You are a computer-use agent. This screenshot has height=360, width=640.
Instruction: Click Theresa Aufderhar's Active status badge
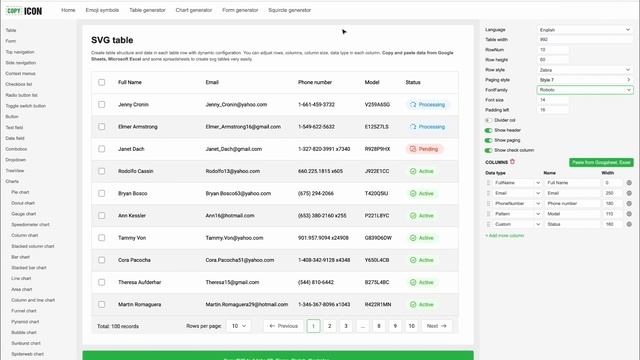422,282
